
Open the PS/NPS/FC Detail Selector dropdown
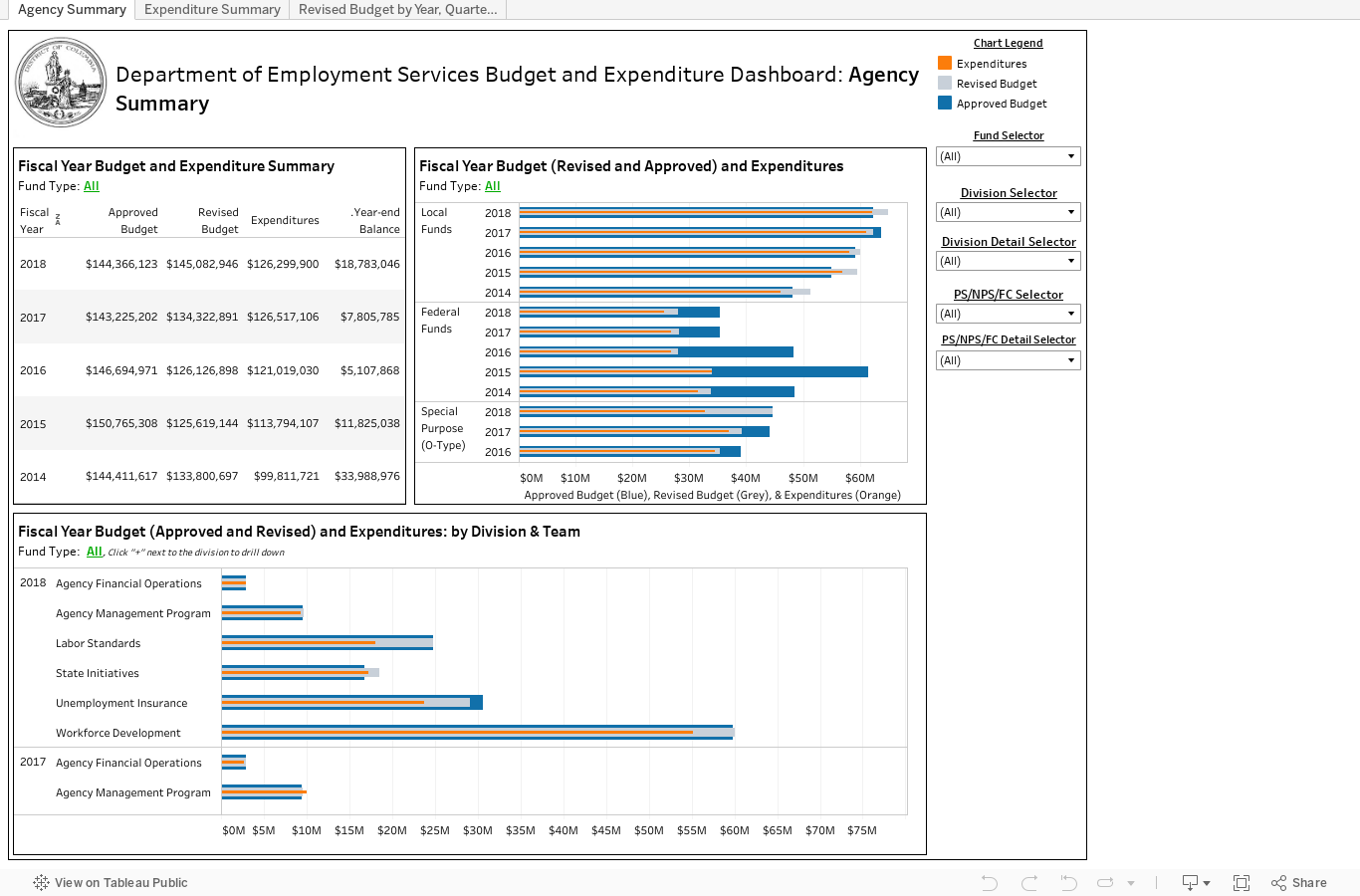[1008, 360]
